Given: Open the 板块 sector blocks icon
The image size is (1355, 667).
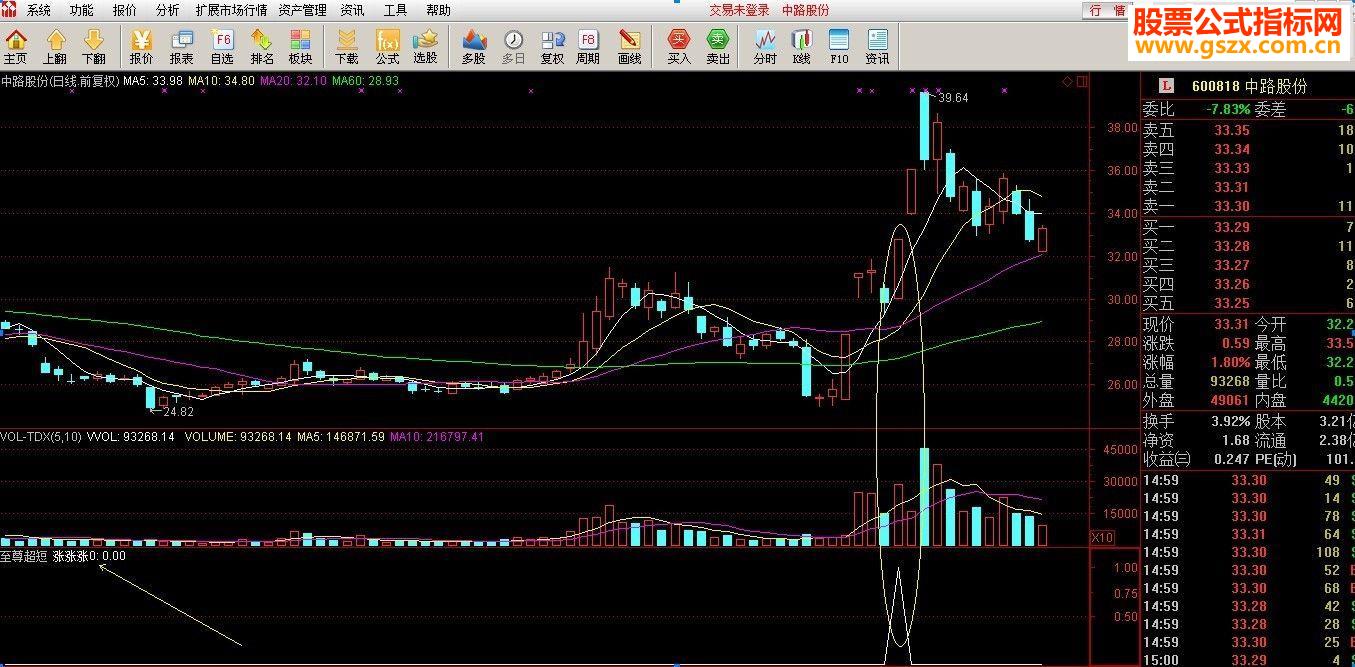Looking at the screenshot, I should click(x=300, y=46).
